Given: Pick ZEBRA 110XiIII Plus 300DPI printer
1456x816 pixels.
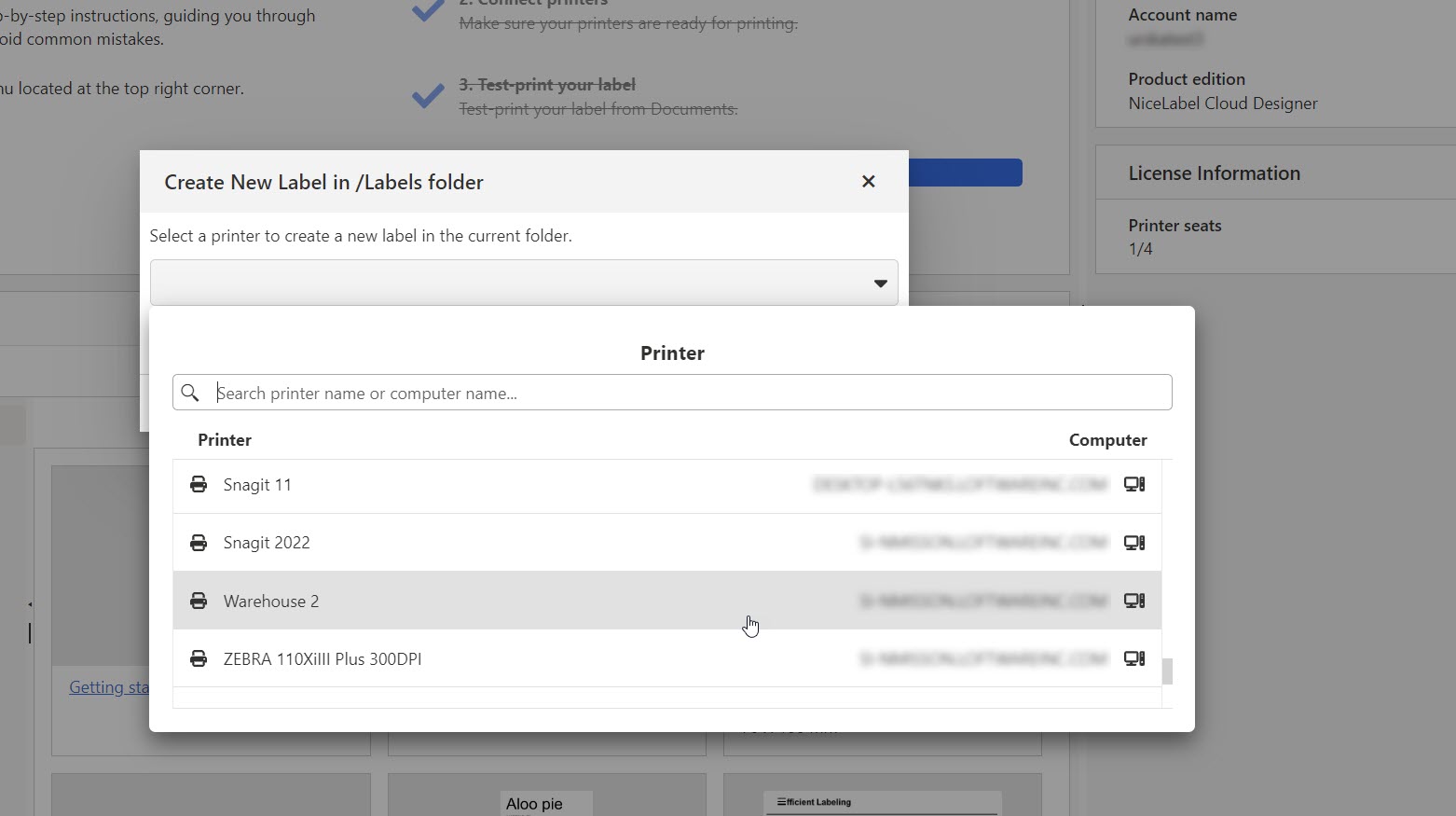Looking at the screenshot, I should [x=323, y=659].
